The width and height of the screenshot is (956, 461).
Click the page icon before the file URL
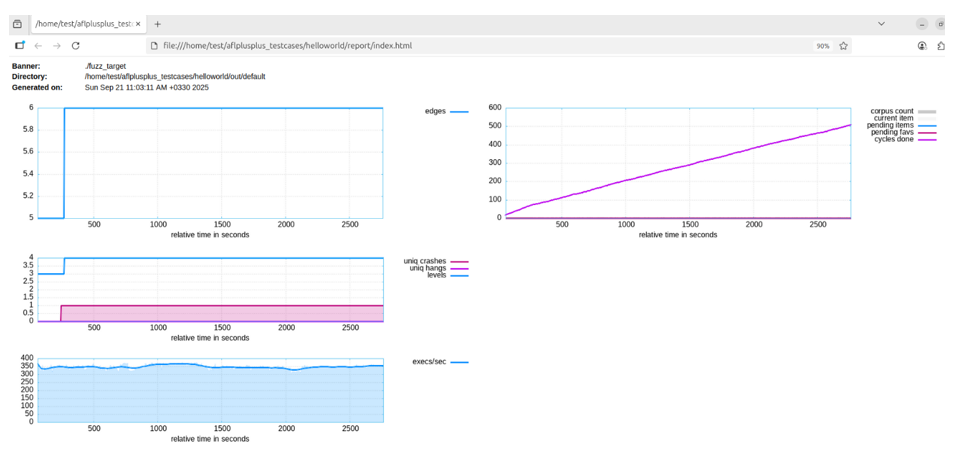coord(156,46)
